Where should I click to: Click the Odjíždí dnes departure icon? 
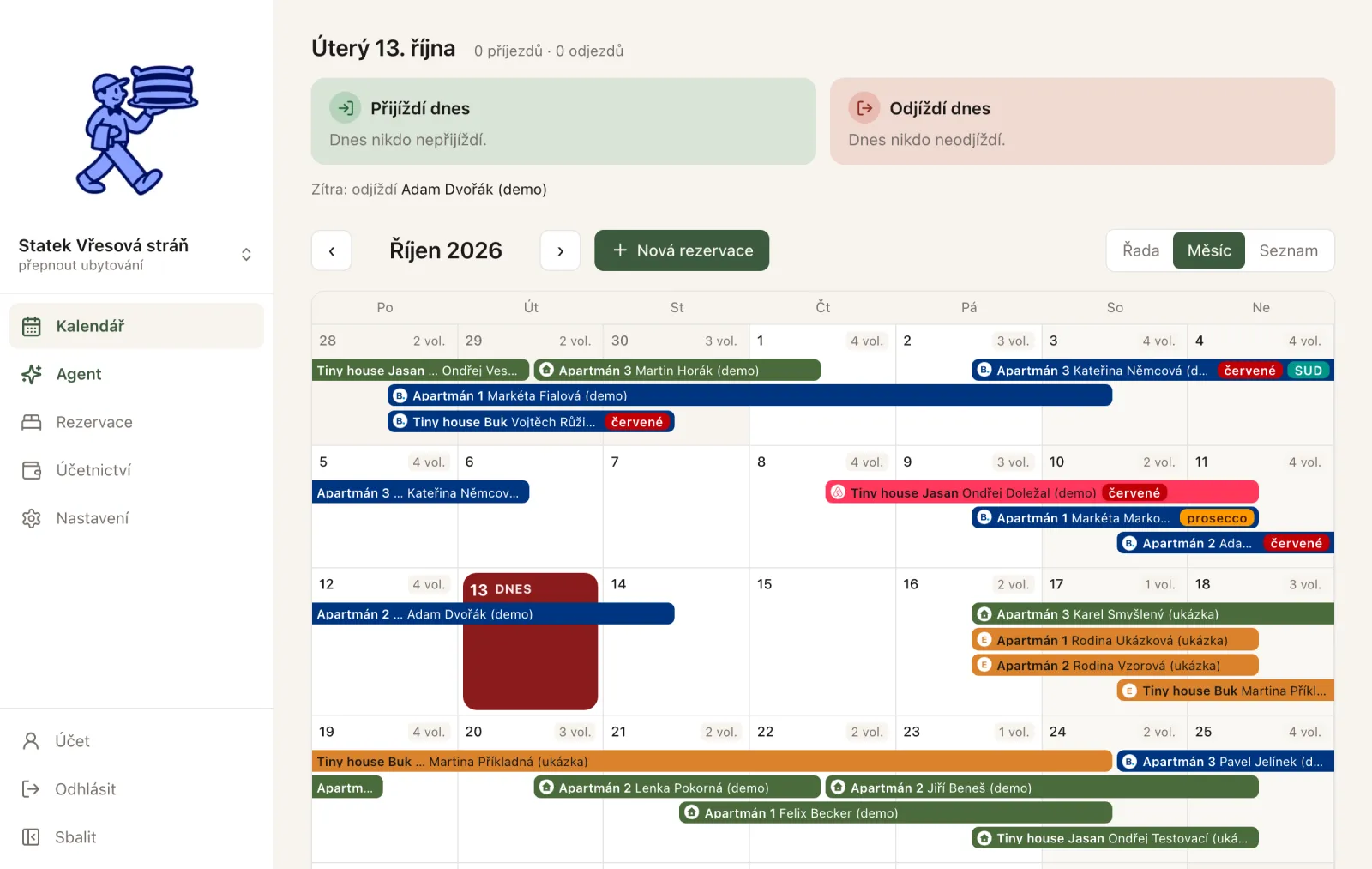[x=864, y=108]
